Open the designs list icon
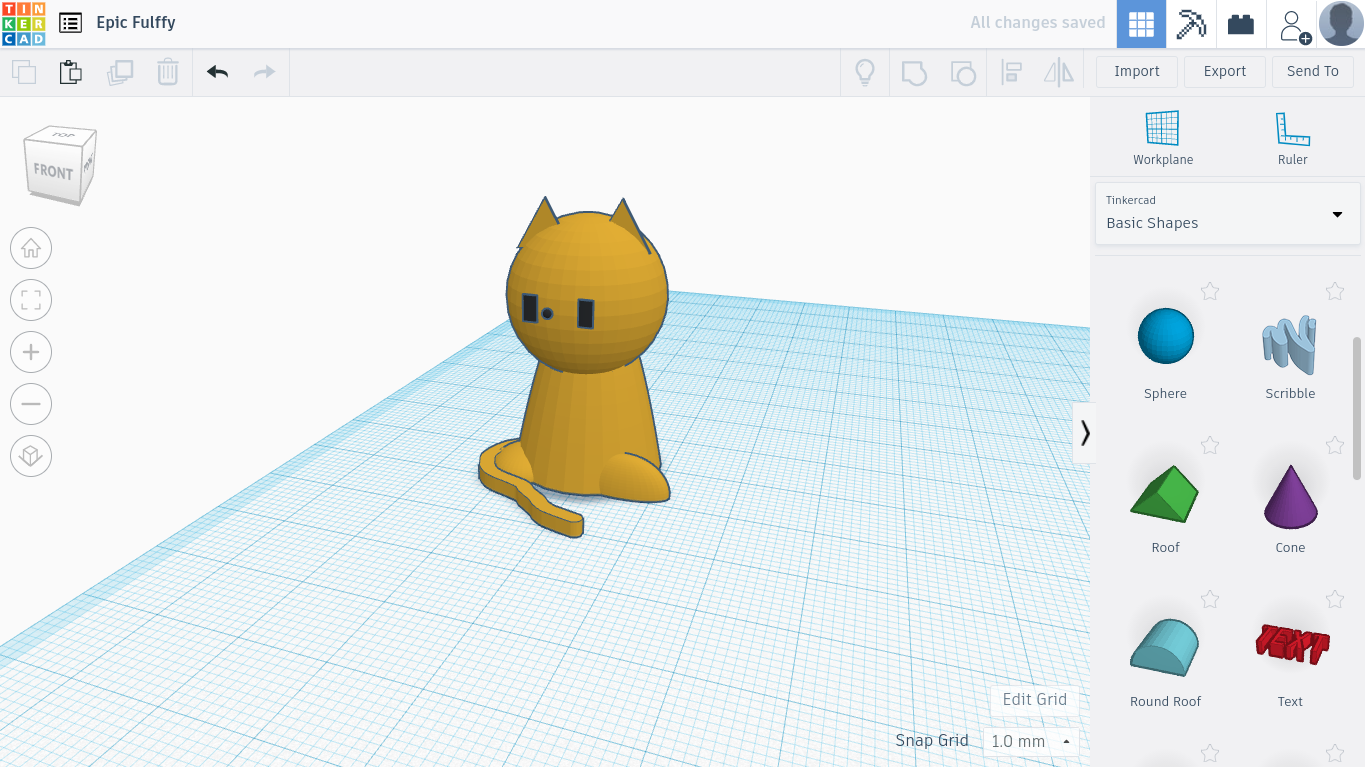Viewport: 1365px width, 767px height. [x=70, y=23]
